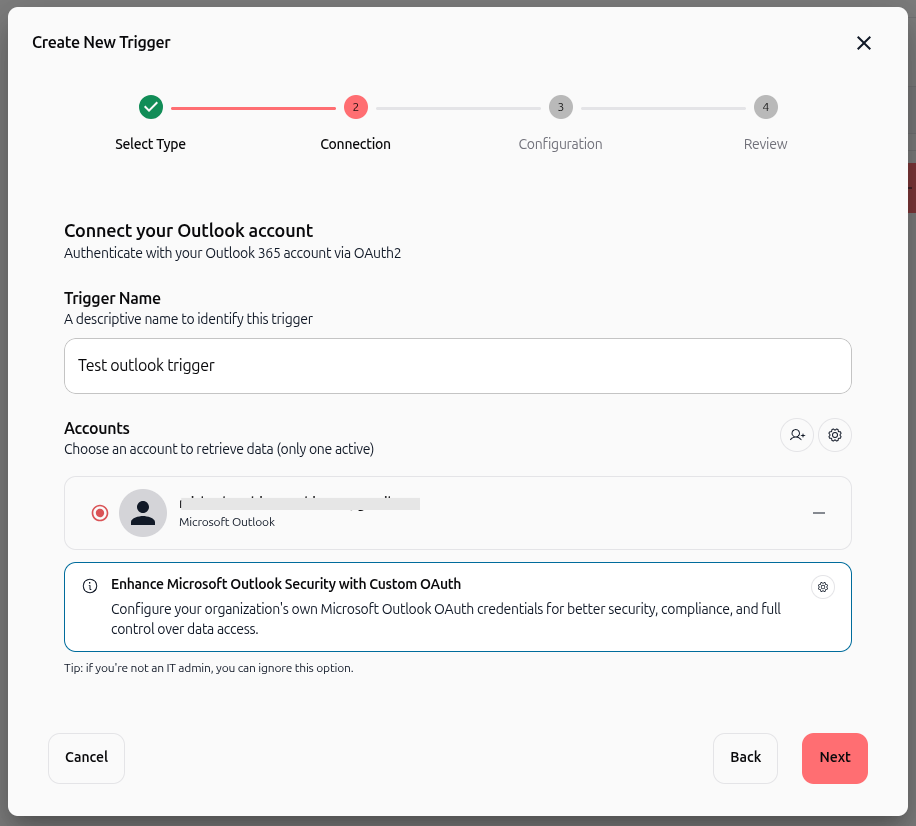Image resolution: width=916 pixels, height=826 pixels.
Task: Click the 'Select Type' step label
Action: (150, 144)
